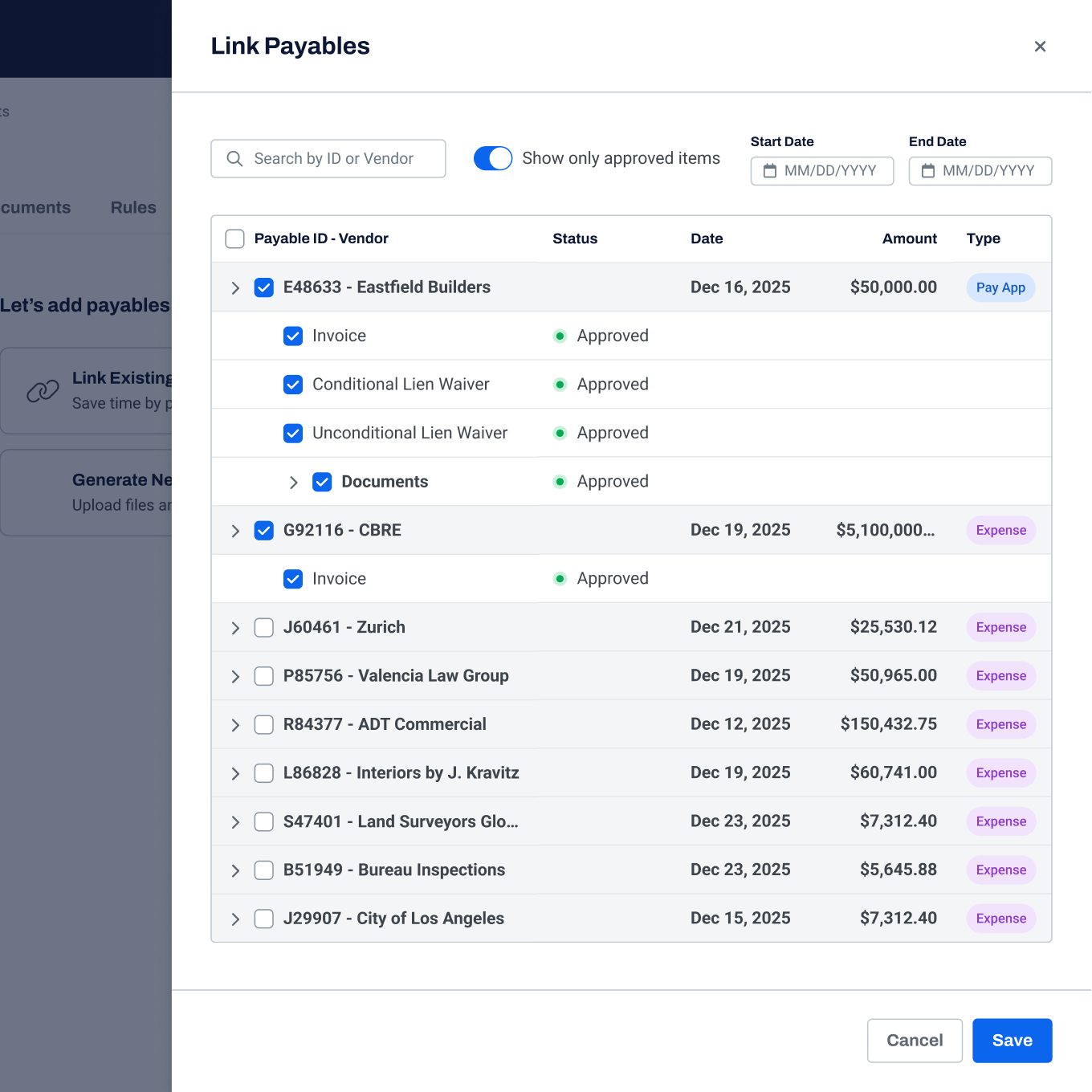The image size is (1092, 1092).
Task: Check the select-all checkbox in table header
Action: click(234, 238)
